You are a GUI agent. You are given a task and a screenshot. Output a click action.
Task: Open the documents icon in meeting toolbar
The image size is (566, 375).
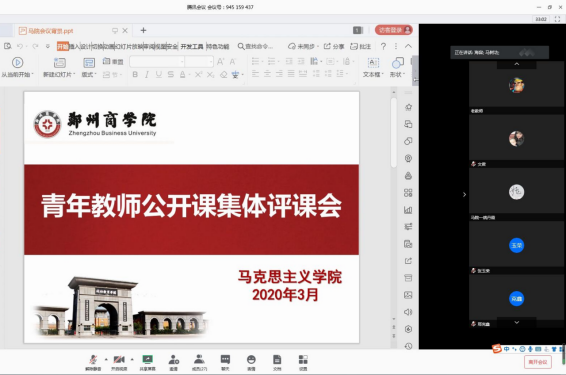tap(277, 359)
